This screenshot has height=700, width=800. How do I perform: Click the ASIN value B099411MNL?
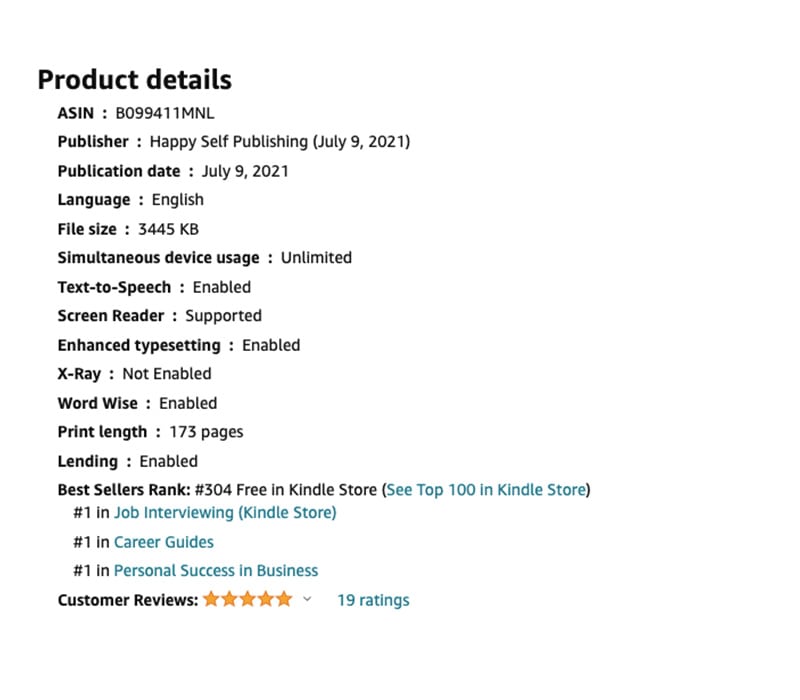click(x=166, y=113)
